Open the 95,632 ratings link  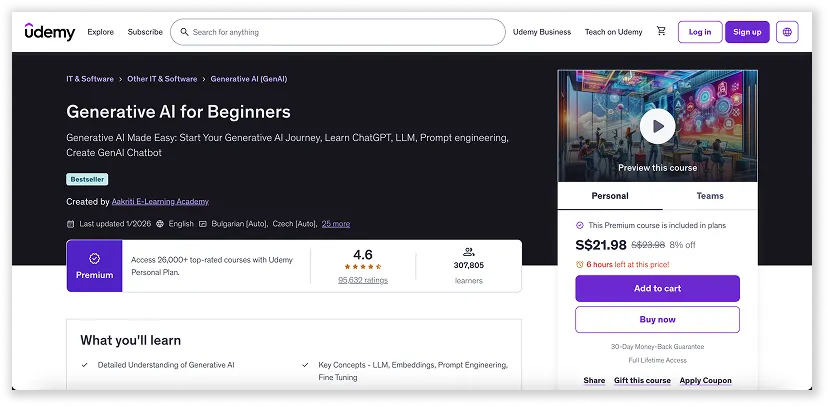pyautogui.click(x=363, y=280)
